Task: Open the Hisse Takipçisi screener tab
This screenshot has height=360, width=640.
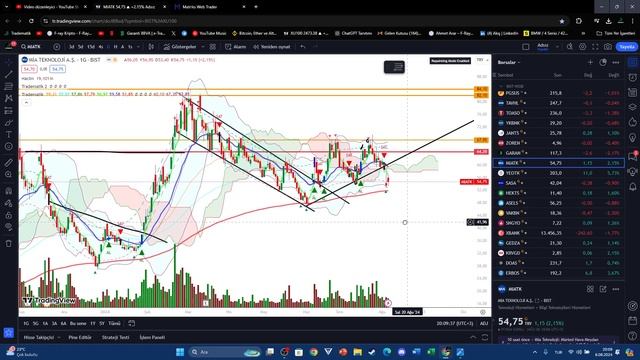Action: pyautogui.click(x=39, y=338)
